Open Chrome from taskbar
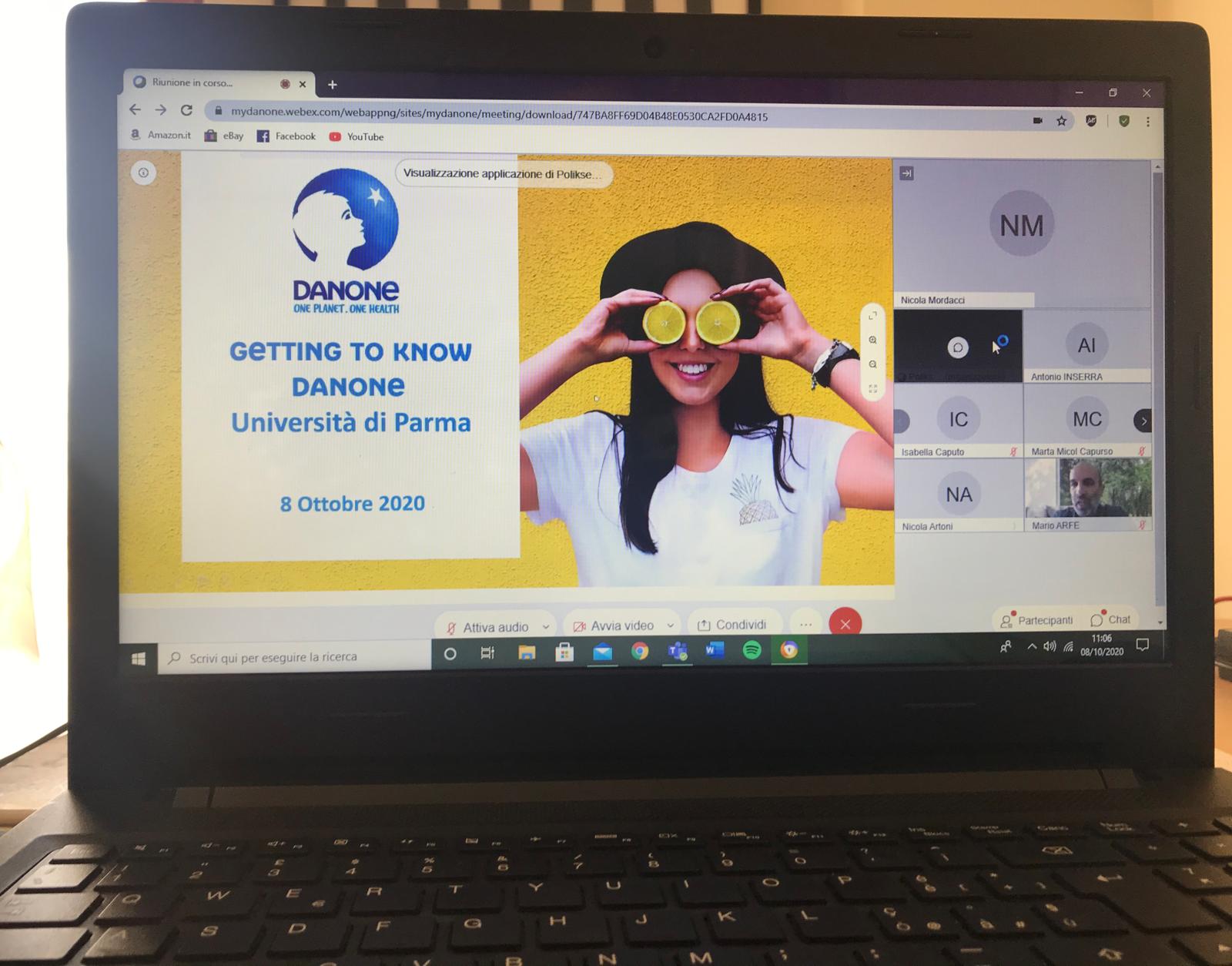The image size is (1232, 966). [x=640, y=652]
